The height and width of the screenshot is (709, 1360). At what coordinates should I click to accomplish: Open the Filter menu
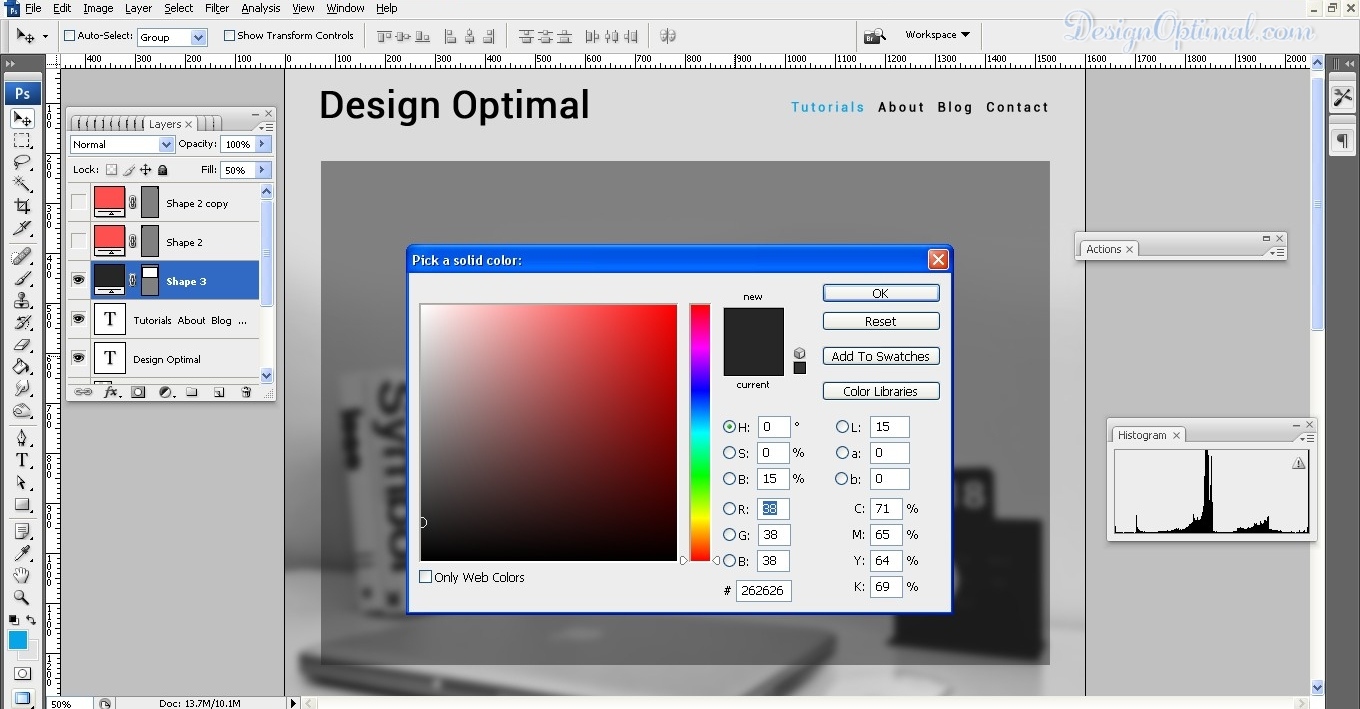coord(217,8)
